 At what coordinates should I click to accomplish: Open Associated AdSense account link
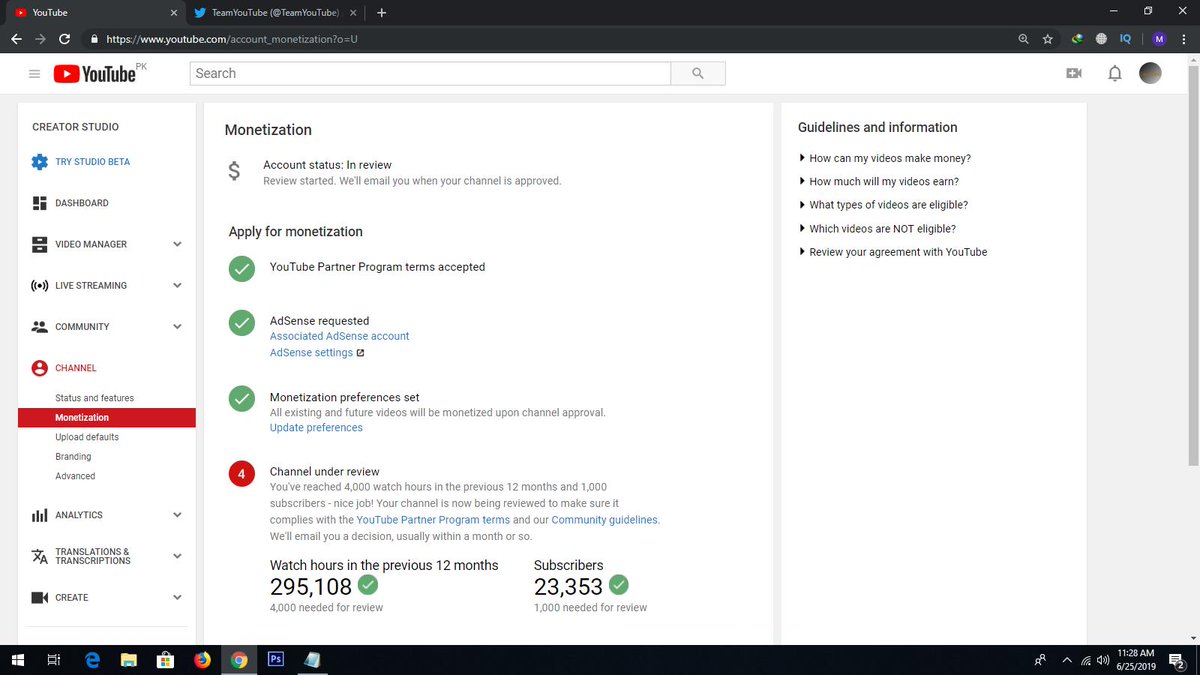[x=339, y=336]
